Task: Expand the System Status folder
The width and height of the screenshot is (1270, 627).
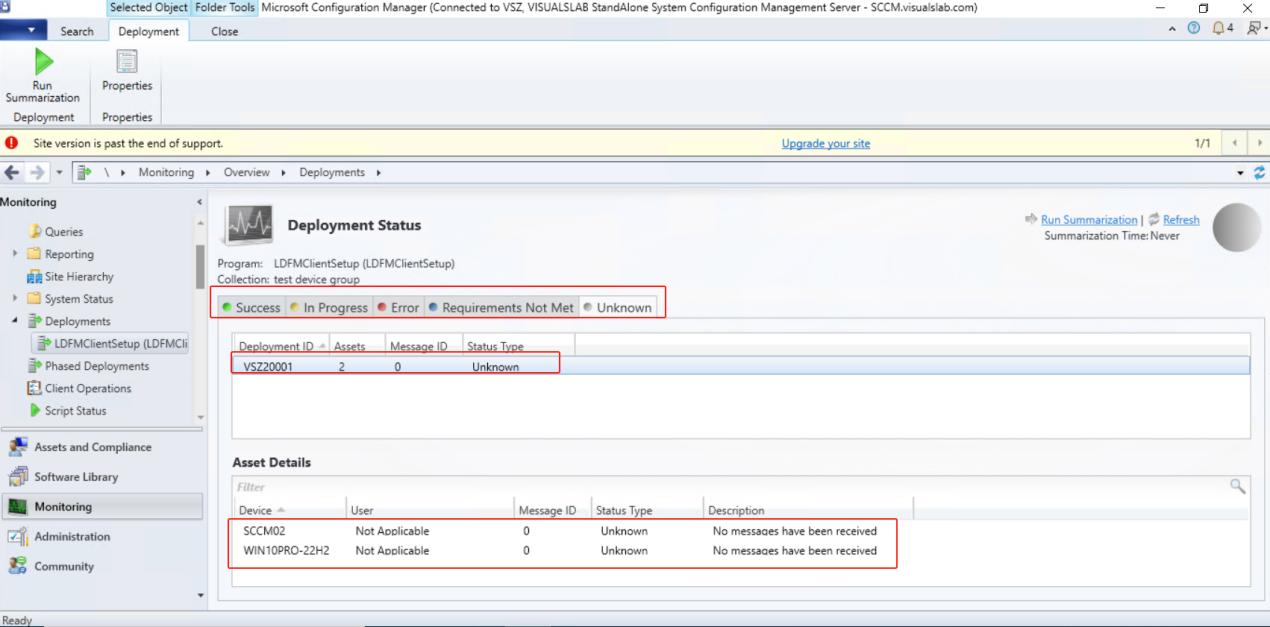Action: [x=15, y=299]
